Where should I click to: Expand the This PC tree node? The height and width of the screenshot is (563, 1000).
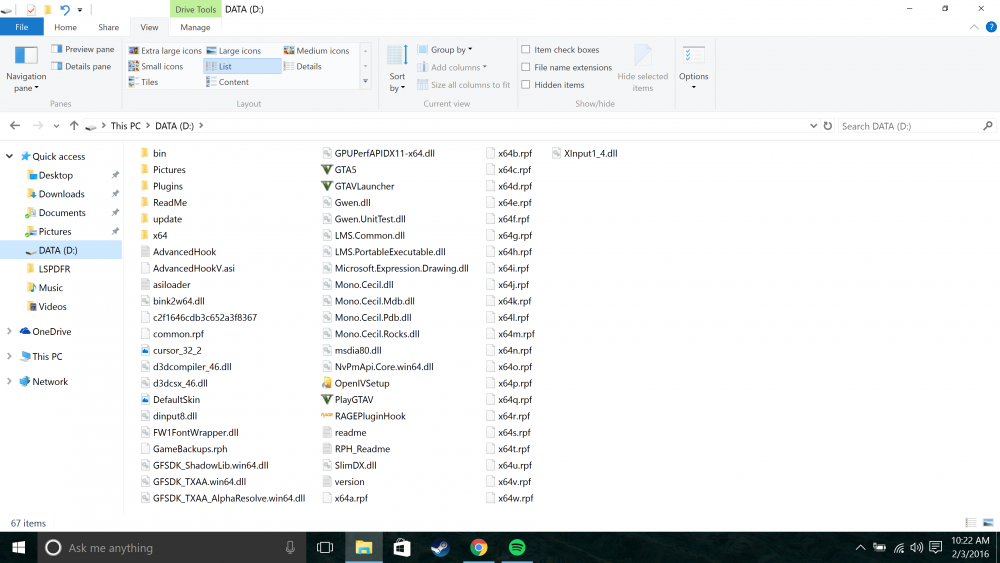pyautogui.click(x=10, y=356)
